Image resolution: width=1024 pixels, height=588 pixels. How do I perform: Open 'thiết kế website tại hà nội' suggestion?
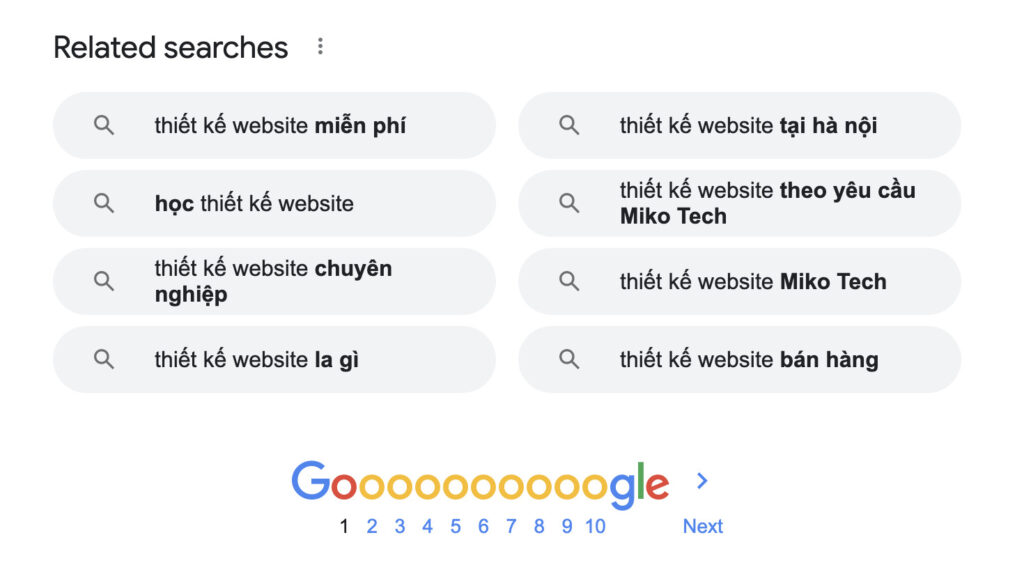click(x=748, y=126)
